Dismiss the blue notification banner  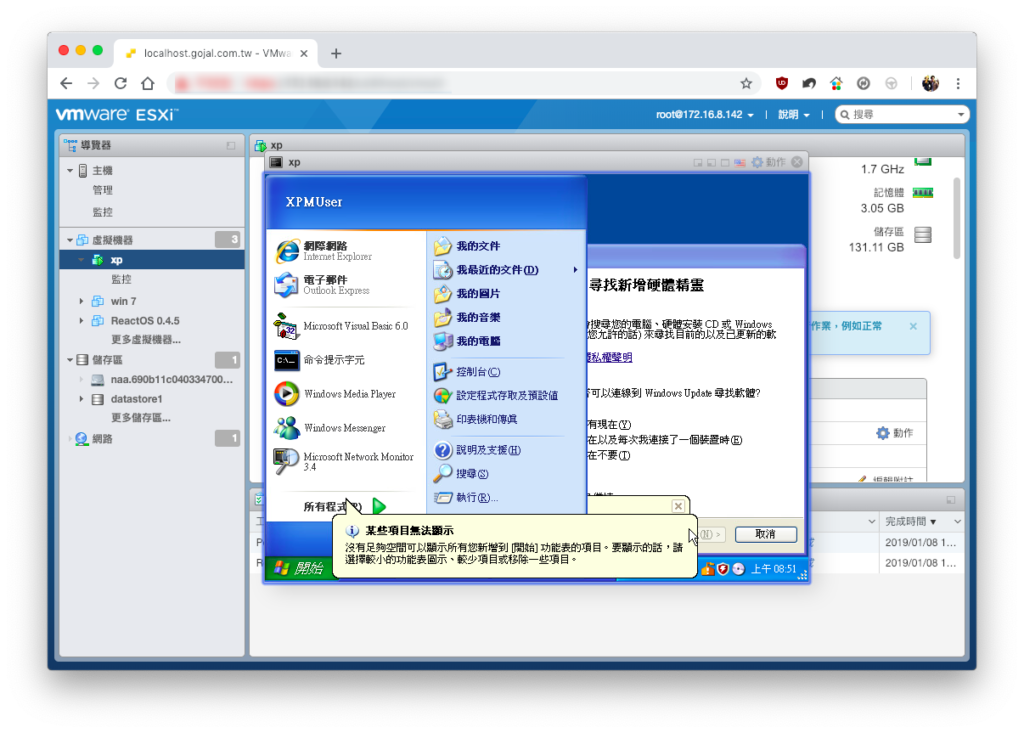click(x=913, y=326)
